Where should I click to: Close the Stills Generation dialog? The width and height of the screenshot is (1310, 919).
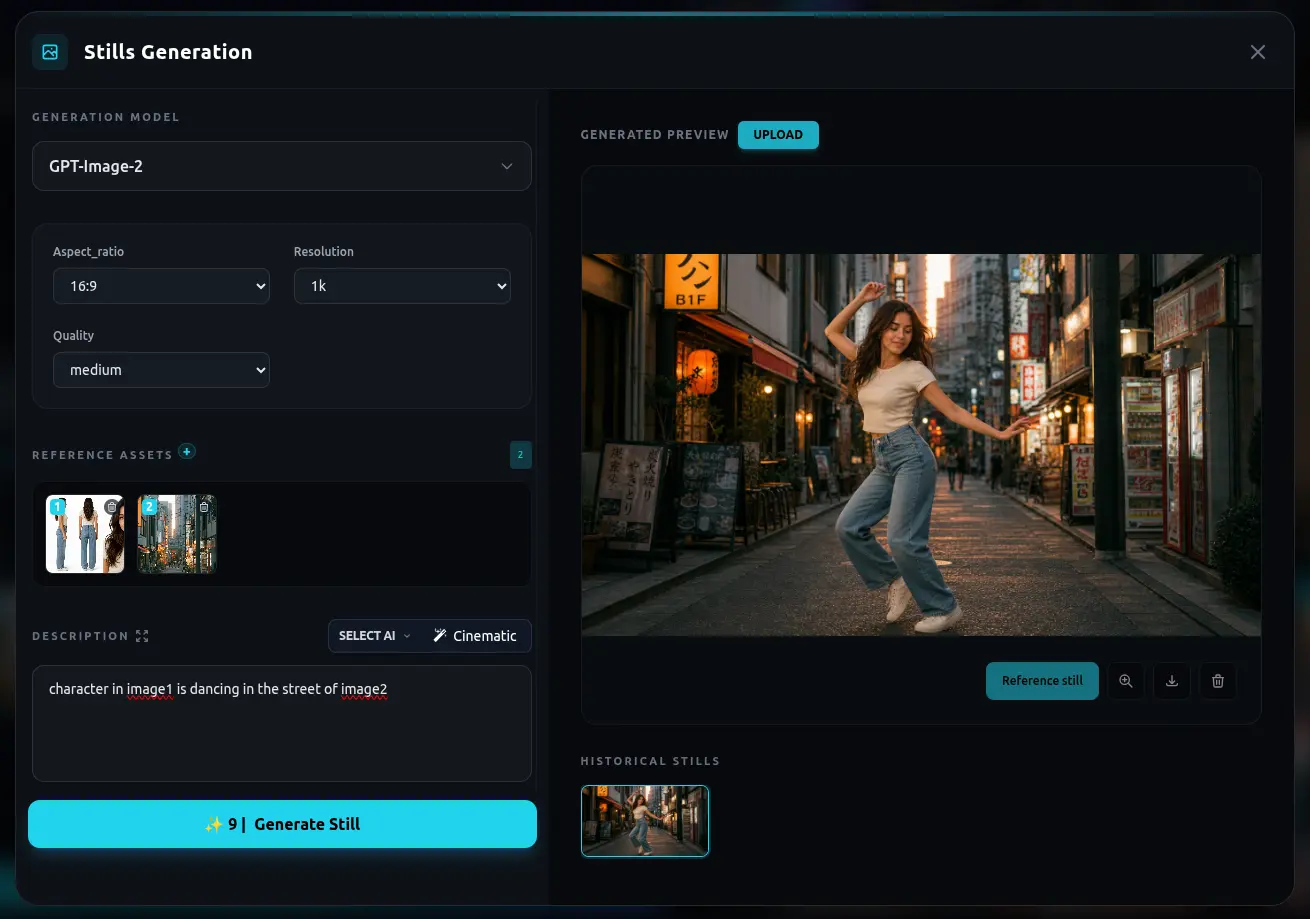pyautogui.click(x=1258, y=52)
